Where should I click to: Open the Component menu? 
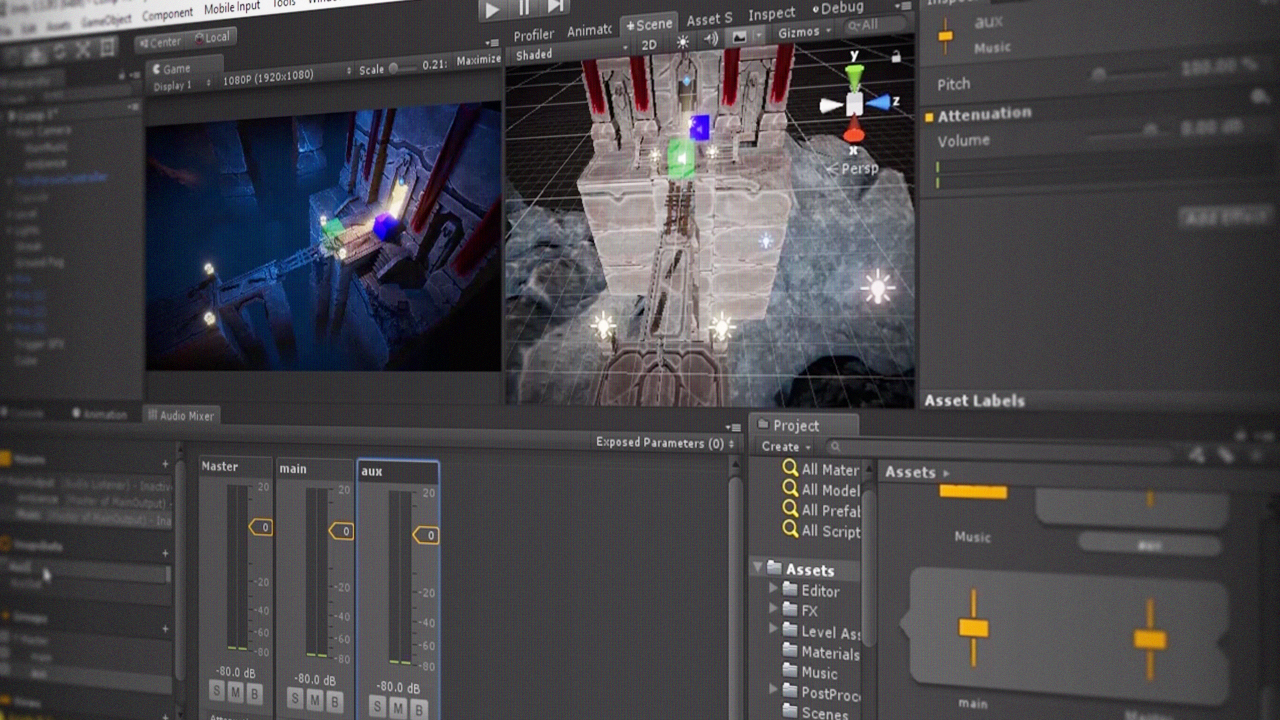[x=166, y=14]
